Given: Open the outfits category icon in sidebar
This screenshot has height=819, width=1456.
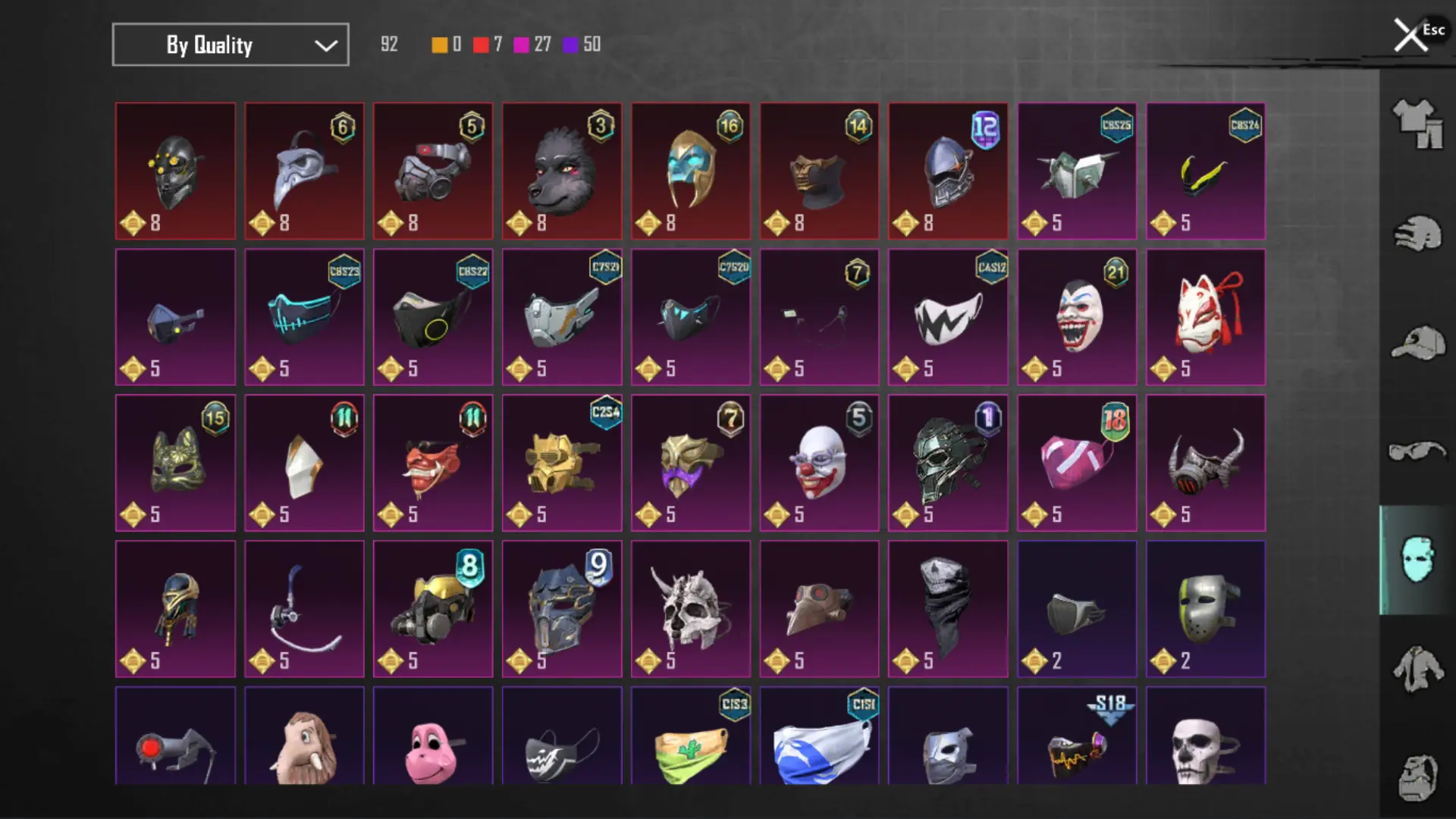Looking at the screenshot, I should pos(1417,123).
